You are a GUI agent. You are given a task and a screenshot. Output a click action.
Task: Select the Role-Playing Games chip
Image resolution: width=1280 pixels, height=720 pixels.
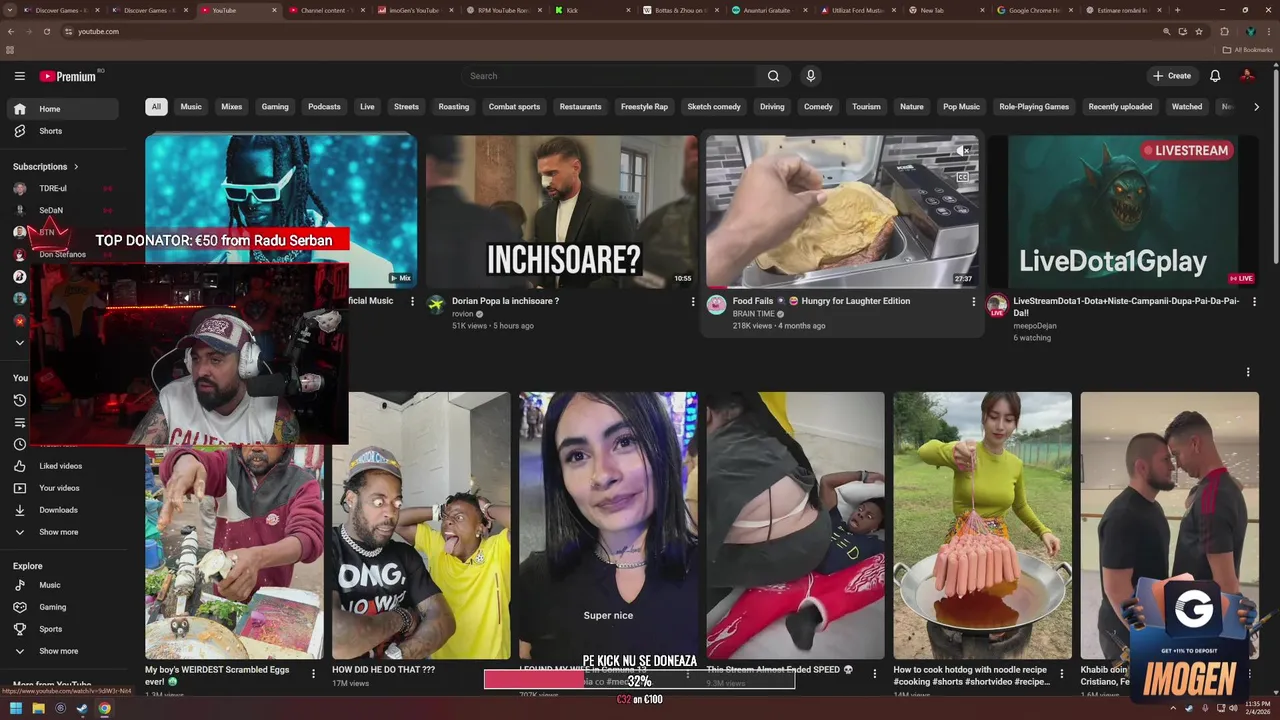click(x=1034, y=107)
